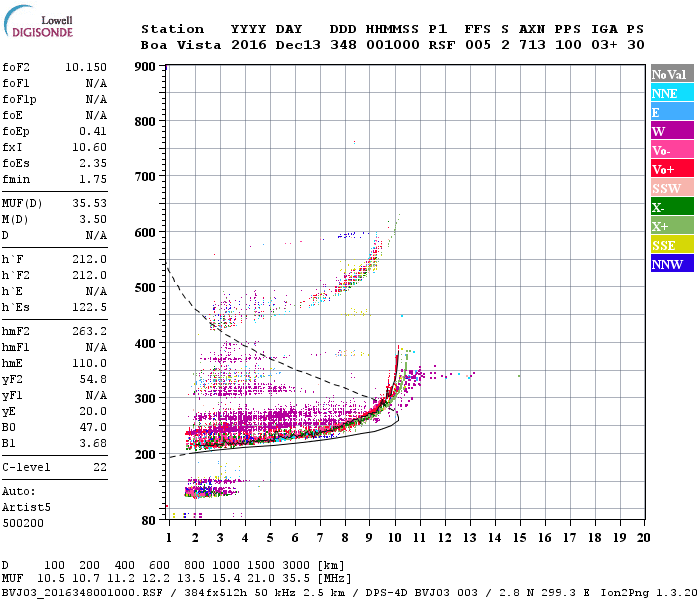Select the SSW legend swatch
The height and width of the screenshot is (600, 700).
point(672,188)
